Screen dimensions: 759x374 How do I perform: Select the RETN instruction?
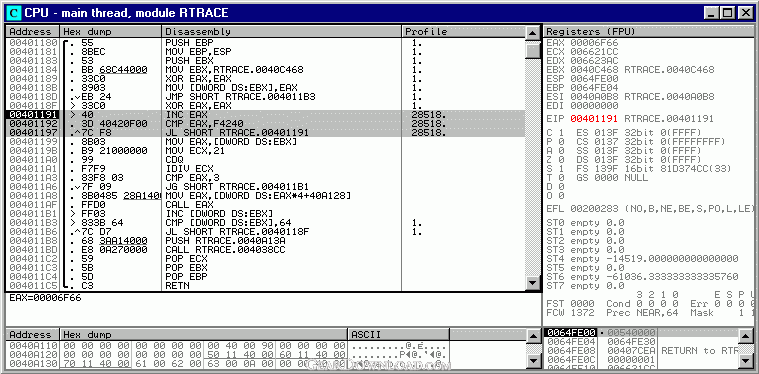(x=177, y=285)
